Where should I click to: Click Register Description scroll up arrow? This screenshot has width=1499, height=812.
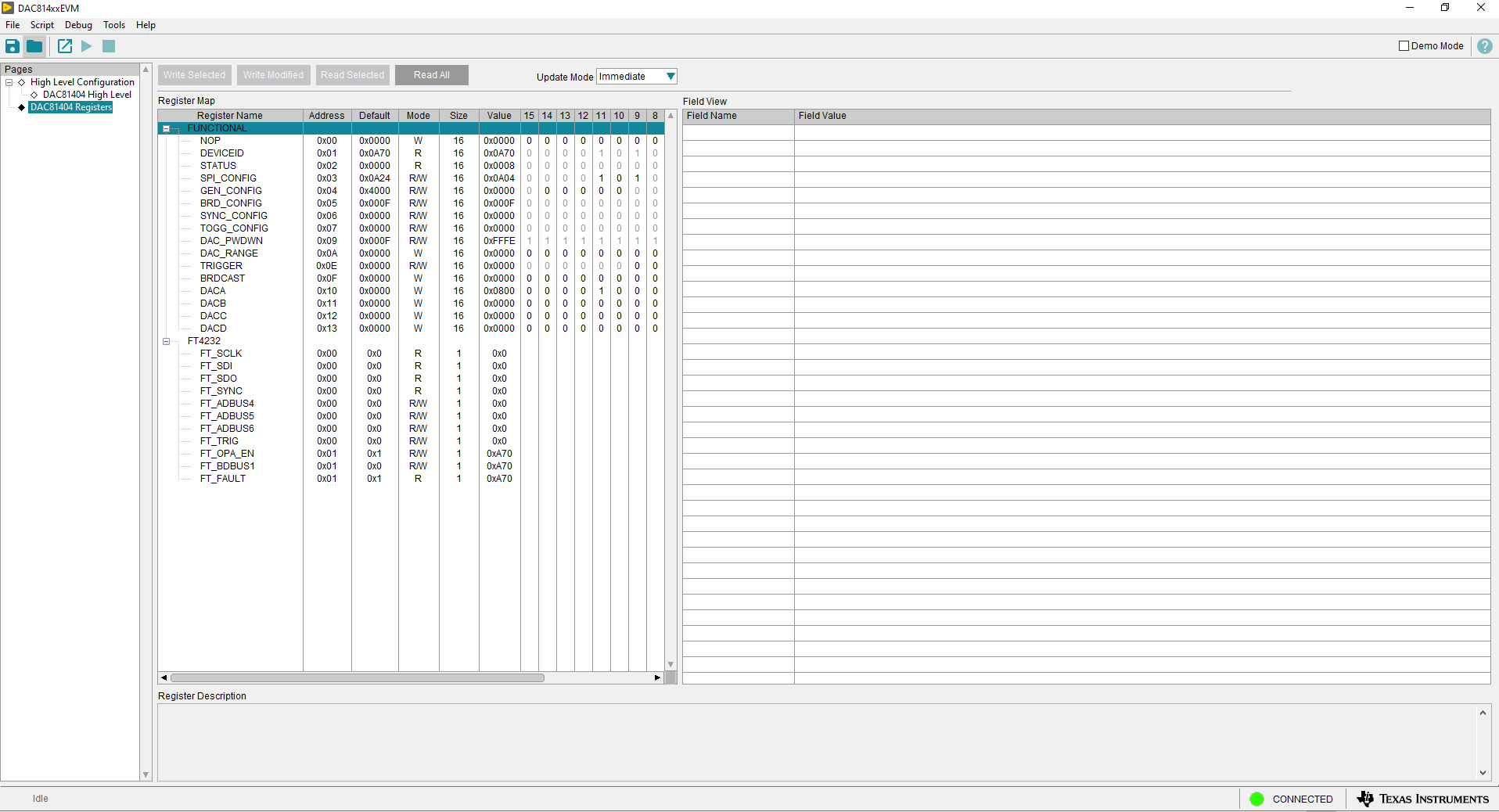(x=1483, y=713)
